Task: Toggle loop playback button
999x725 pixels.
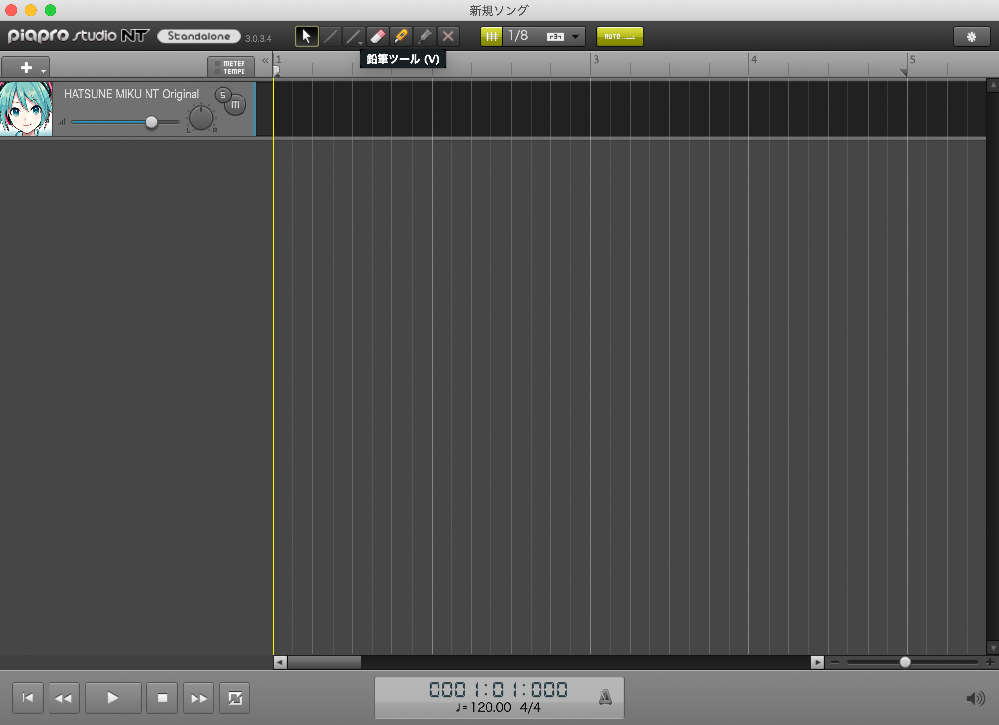Action: [234, 698]
